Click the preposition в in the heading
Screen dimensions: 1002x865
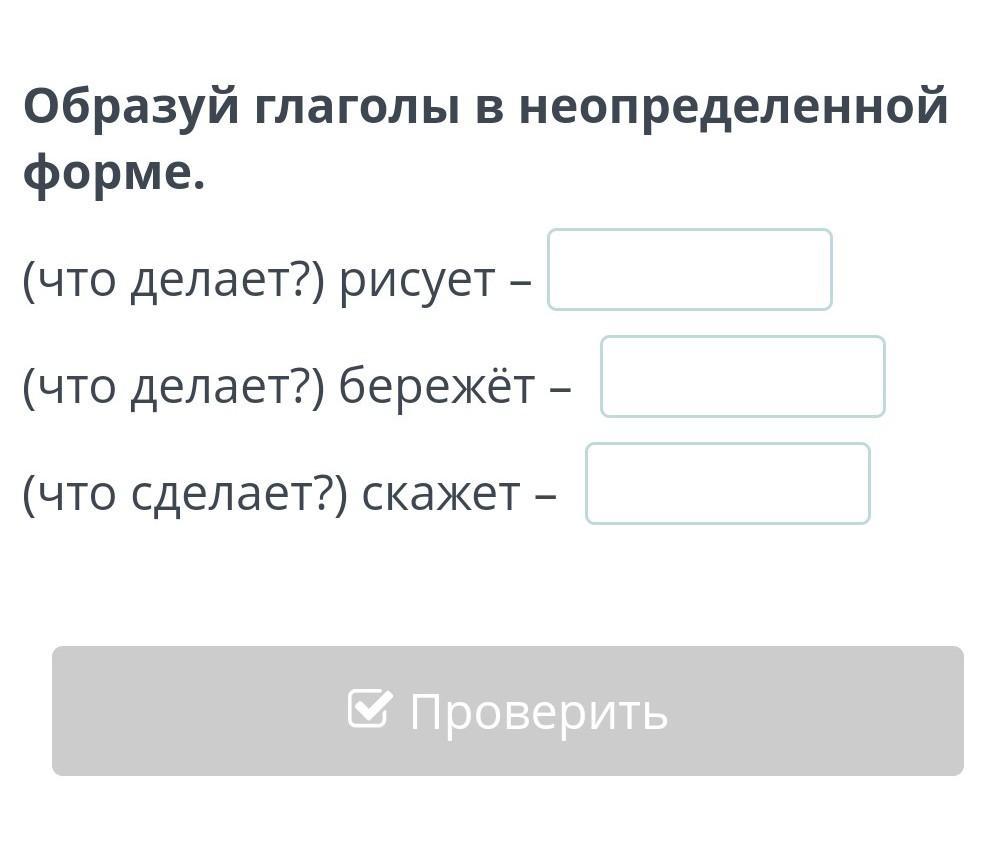click(x=488, y=106)
